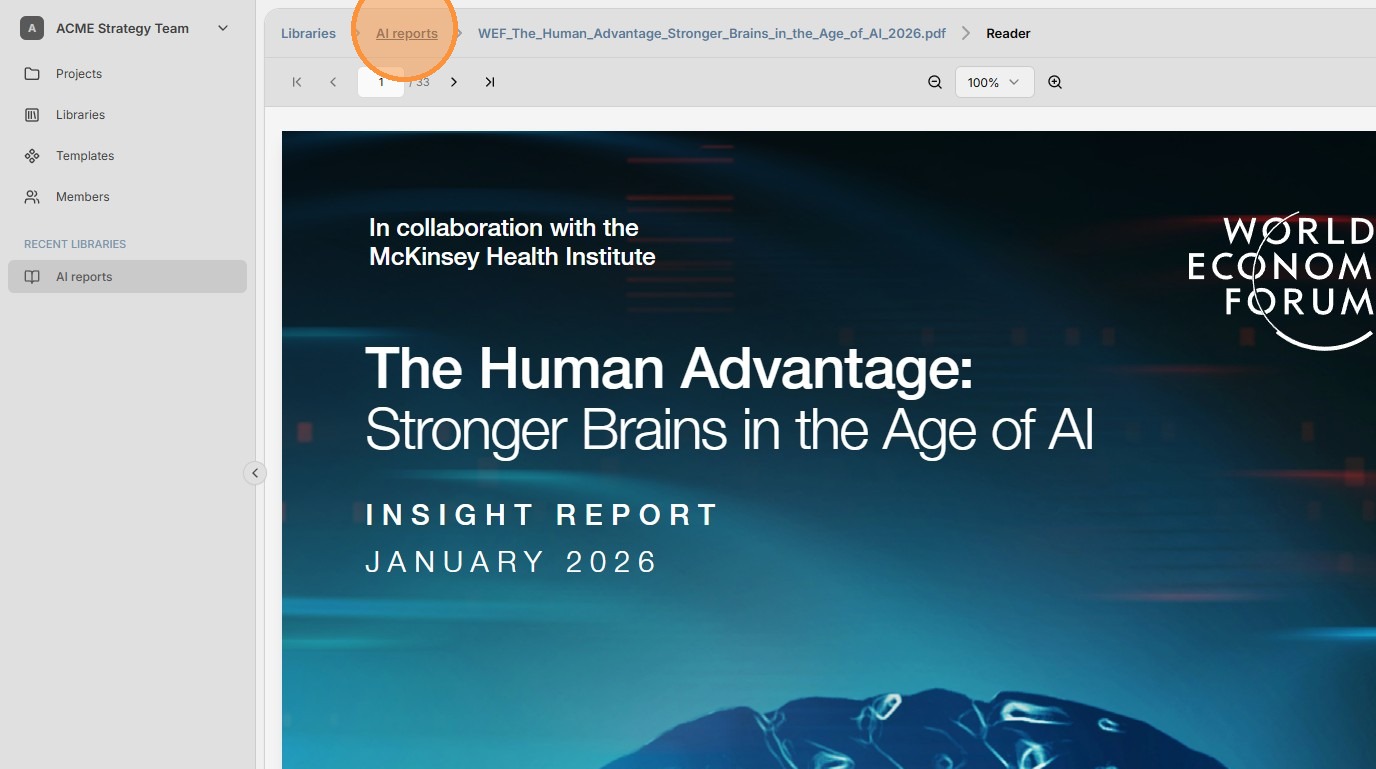Go to Libraries in the sidebar
Screen dimensions: 1376x769
[127, 115]
